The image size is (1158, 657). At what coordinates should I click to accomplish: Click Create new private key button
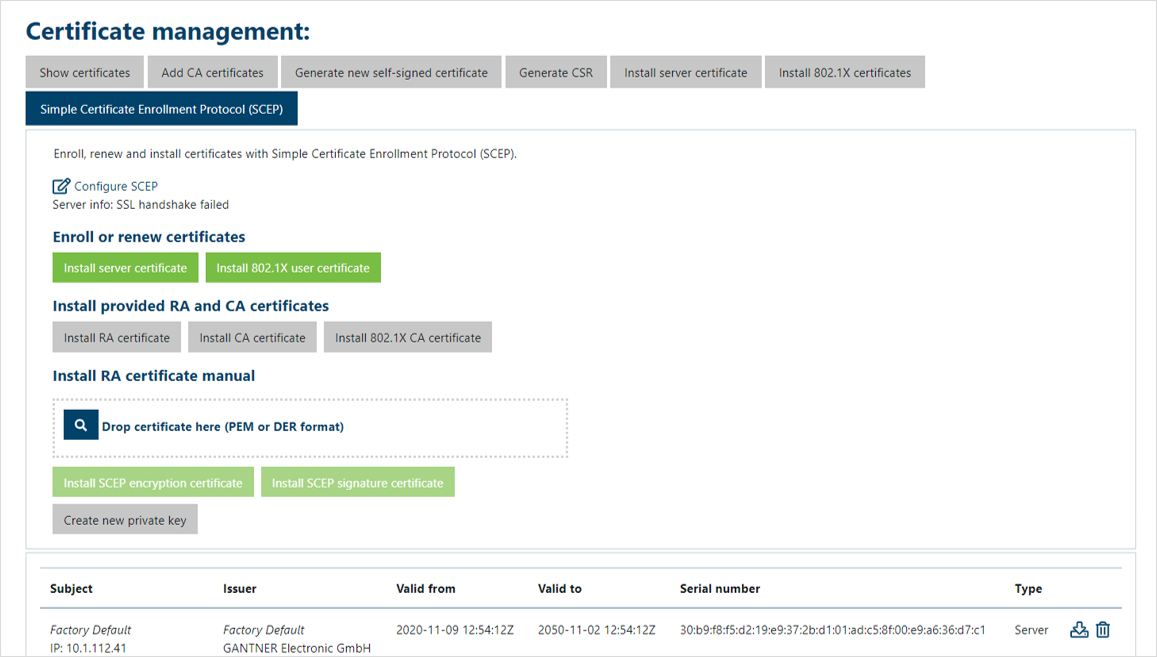point(125,520)
